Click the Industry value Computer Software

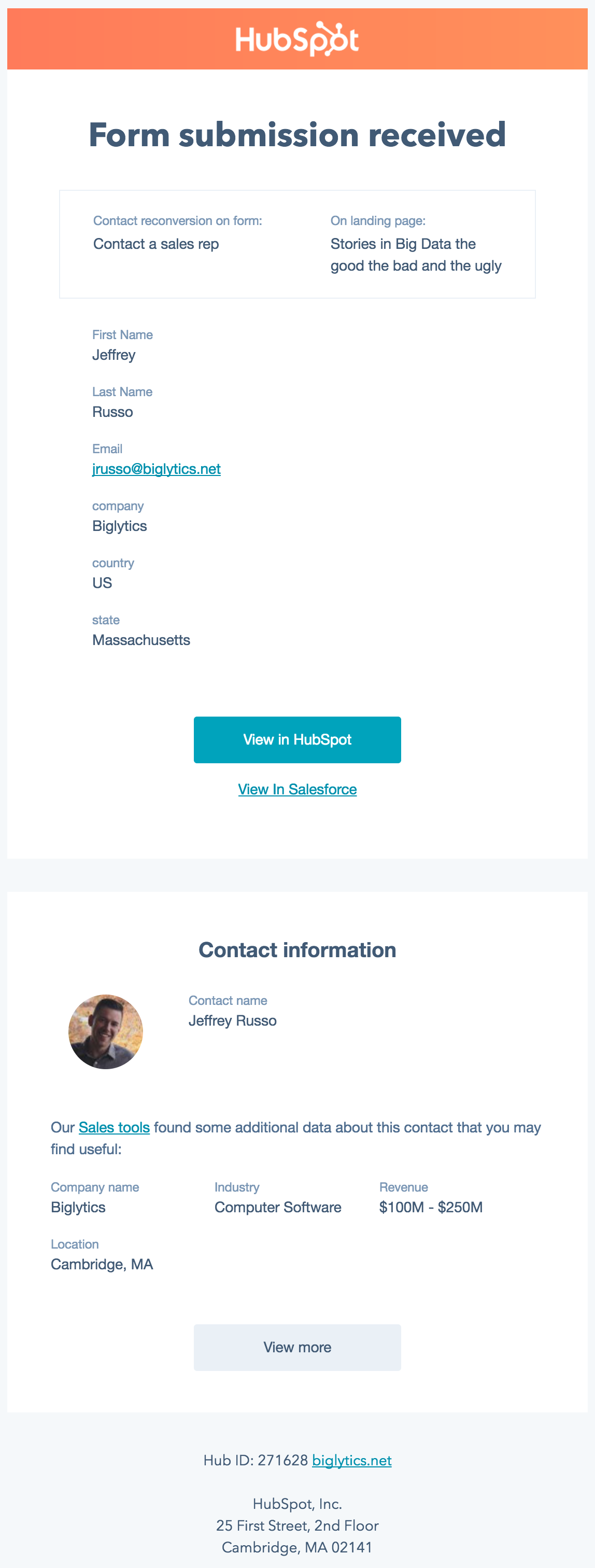[278, 1207]
